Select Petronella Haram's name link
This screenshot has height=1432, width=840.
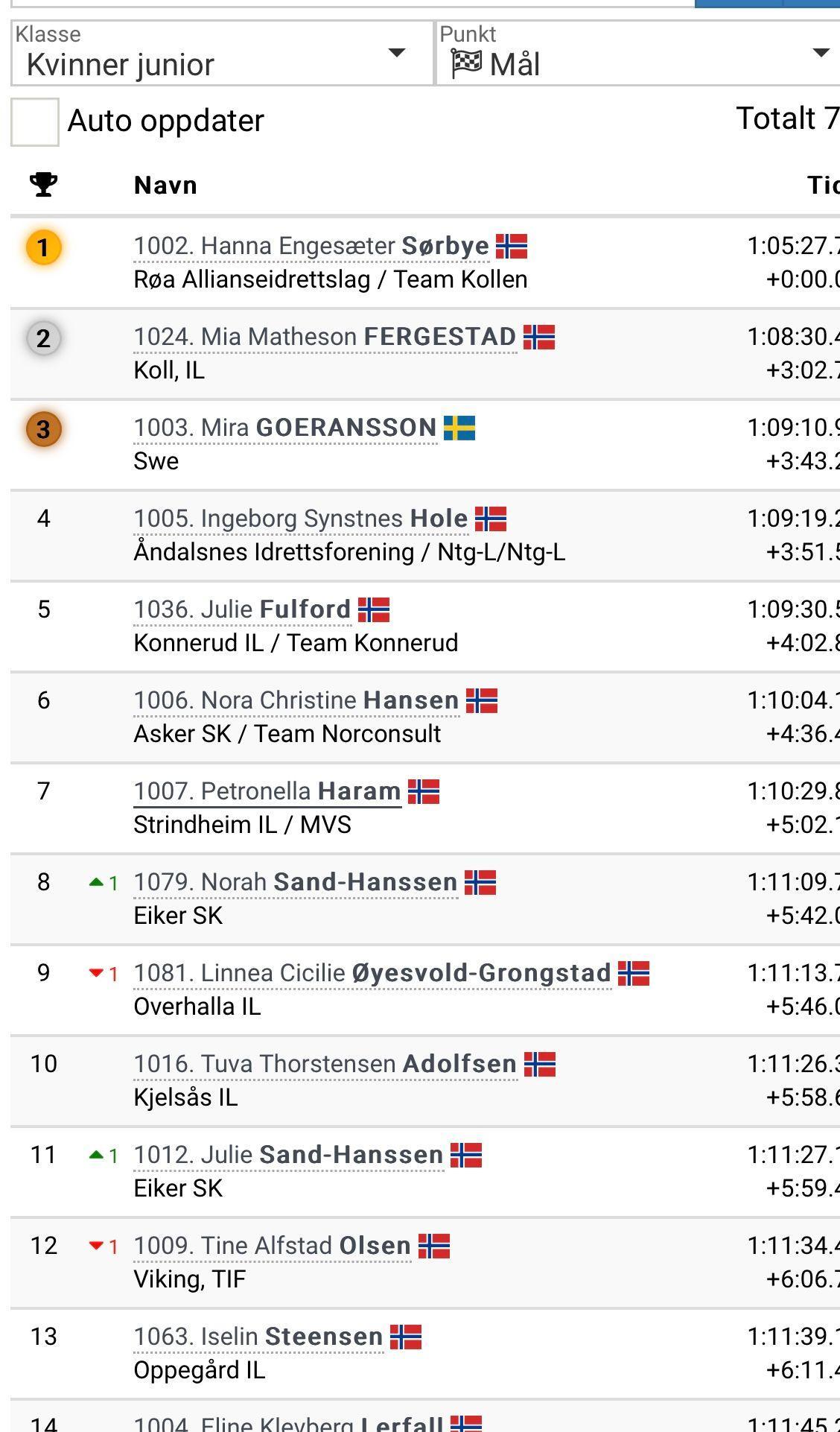tap(267, 792)
